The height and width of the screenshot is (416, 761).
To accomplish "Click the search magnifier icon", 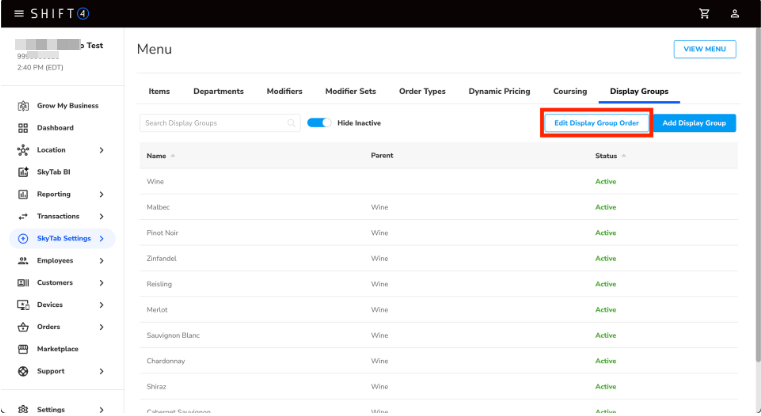I will coord(291,123).
